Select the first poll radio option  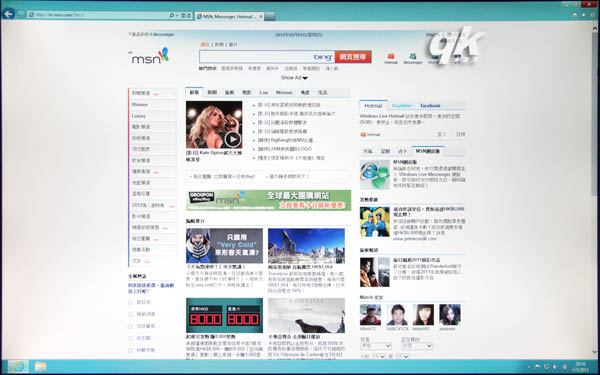(130, 302)
